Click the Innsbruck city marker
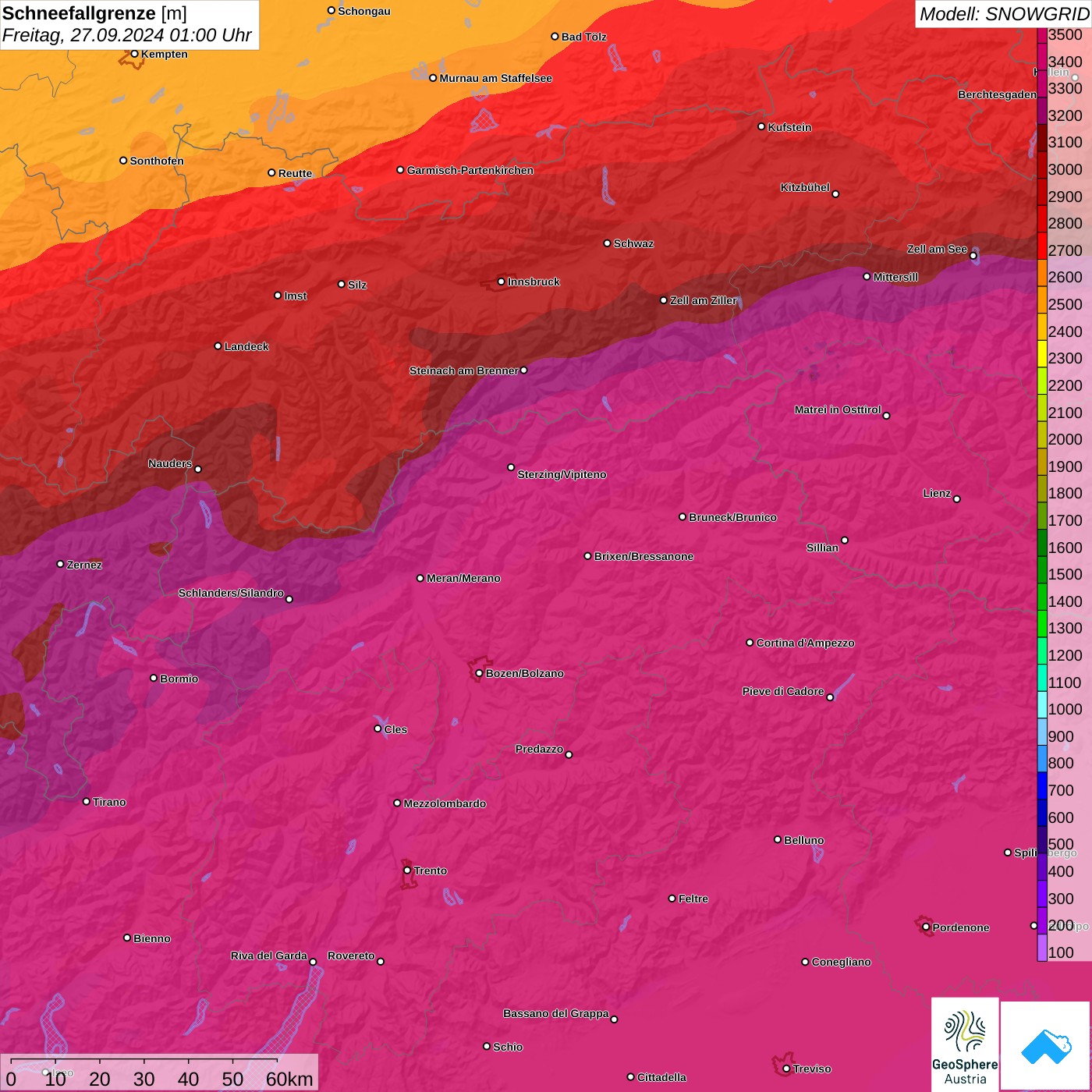 pyautogui.click(x=502, y=282)
